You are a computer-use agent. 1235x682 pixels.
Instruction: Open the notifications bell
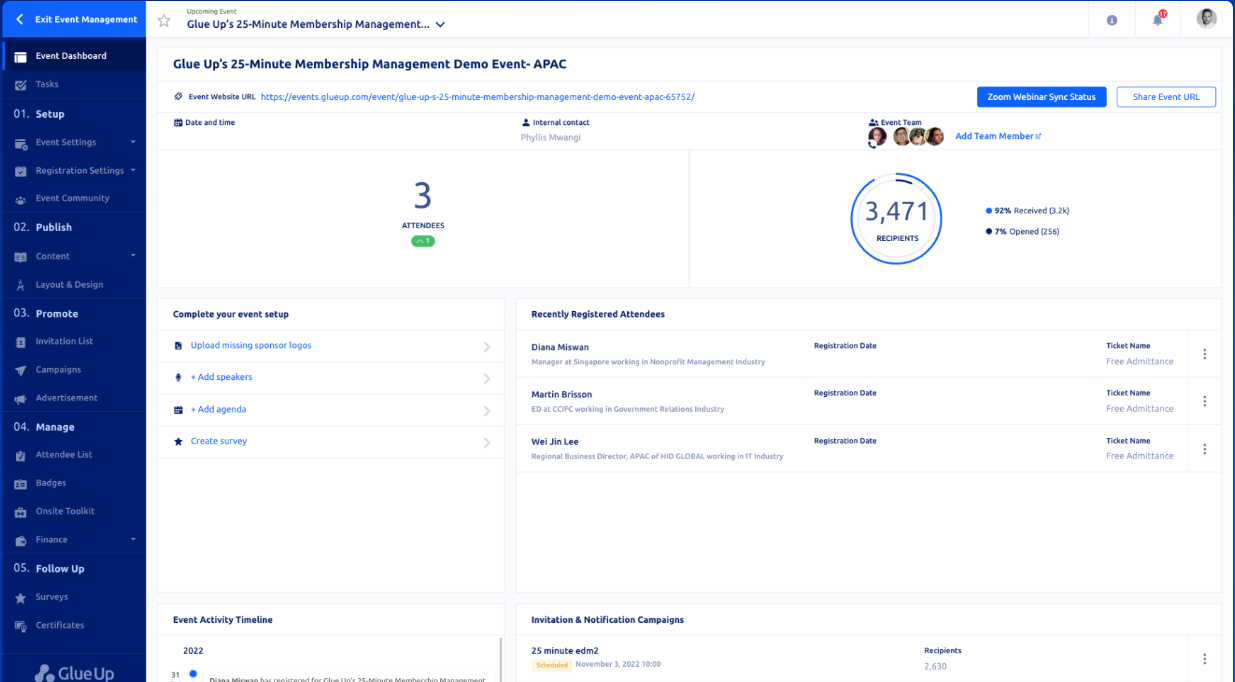pos(1159,19)
